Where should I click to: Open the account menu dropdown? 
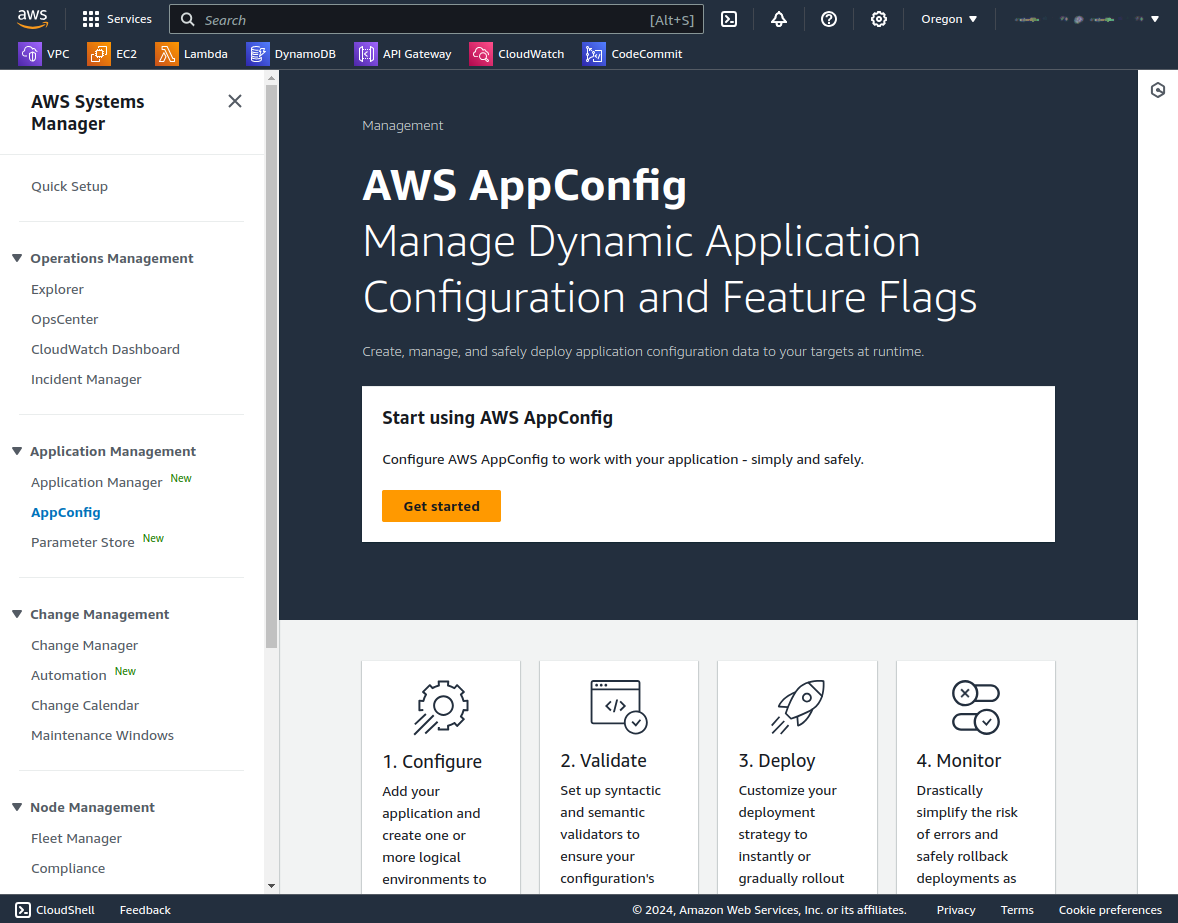1086,19
